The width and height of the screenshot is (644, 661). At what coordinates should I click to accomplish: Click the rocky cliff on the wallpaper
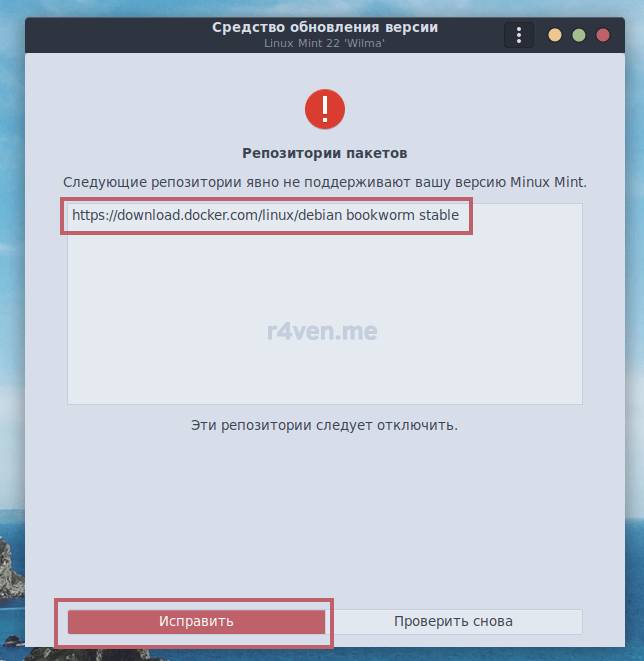11,569
